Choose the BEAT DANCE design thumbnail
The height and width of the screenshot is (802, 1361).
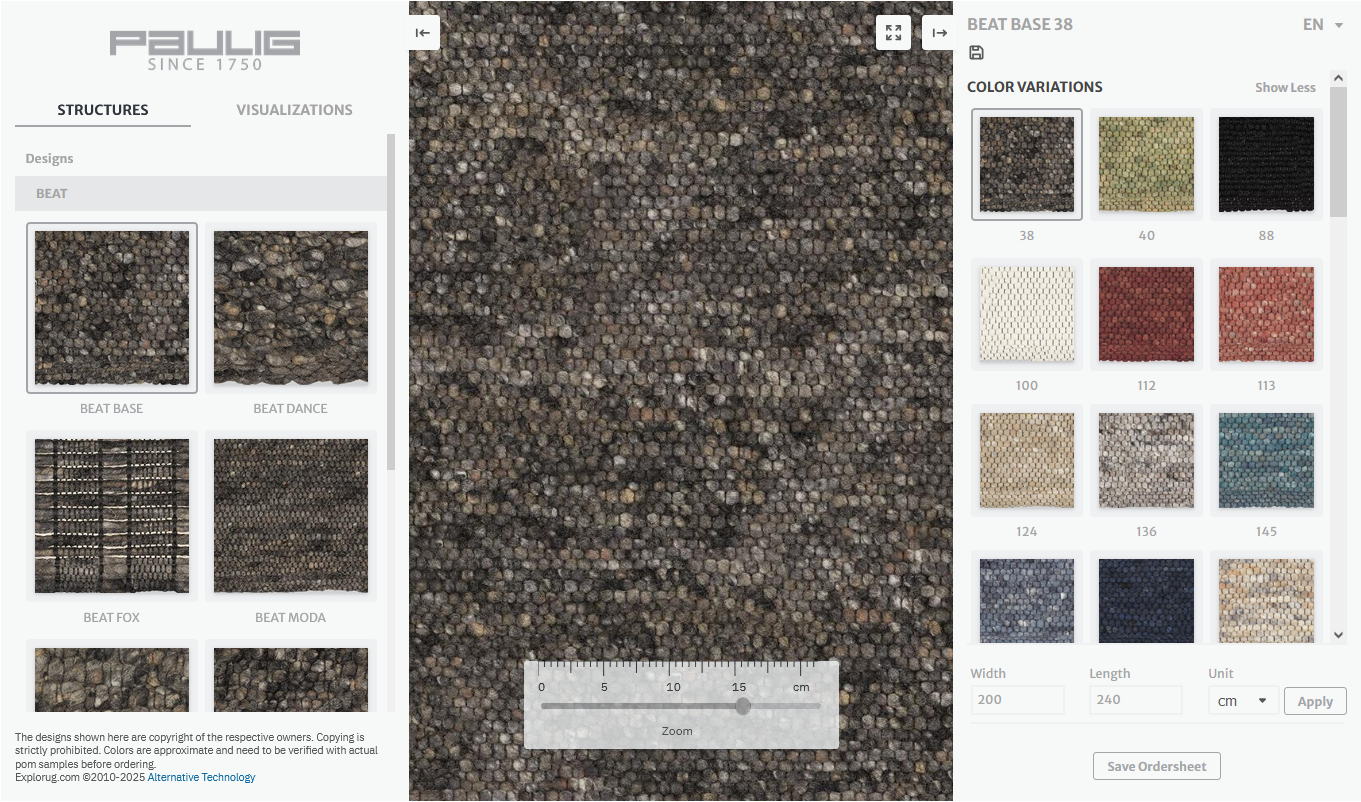pos(291,308)
